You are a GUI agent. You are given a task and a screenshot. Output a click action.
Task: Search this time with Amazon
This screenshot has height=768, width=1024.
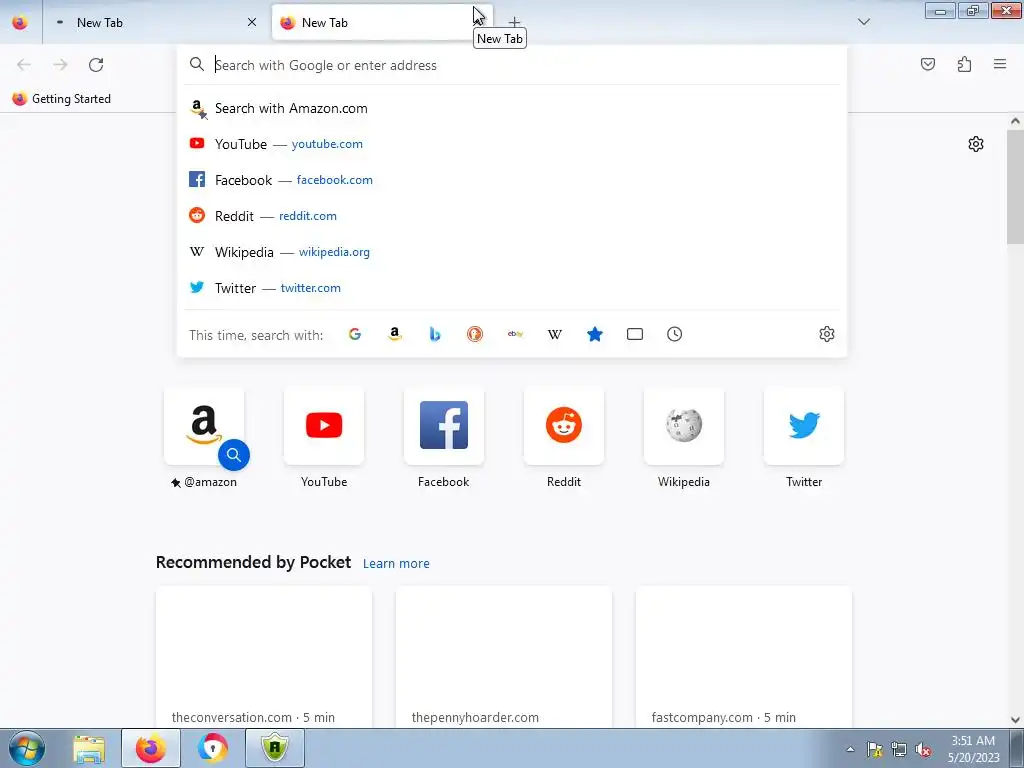[394, 334]
